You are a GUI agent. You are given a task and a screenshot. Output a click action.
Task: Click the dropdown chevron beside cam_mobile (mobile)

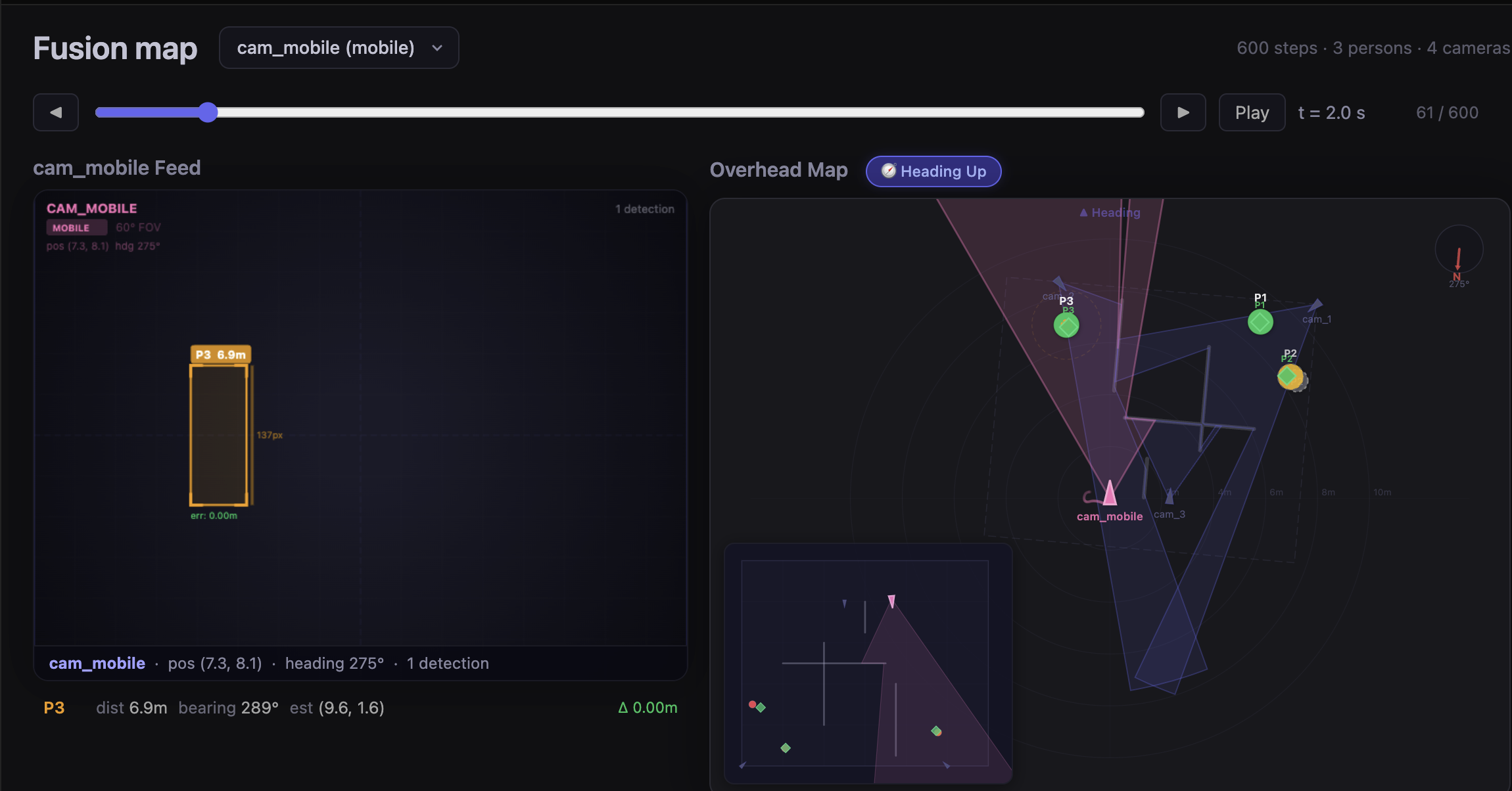437,48
